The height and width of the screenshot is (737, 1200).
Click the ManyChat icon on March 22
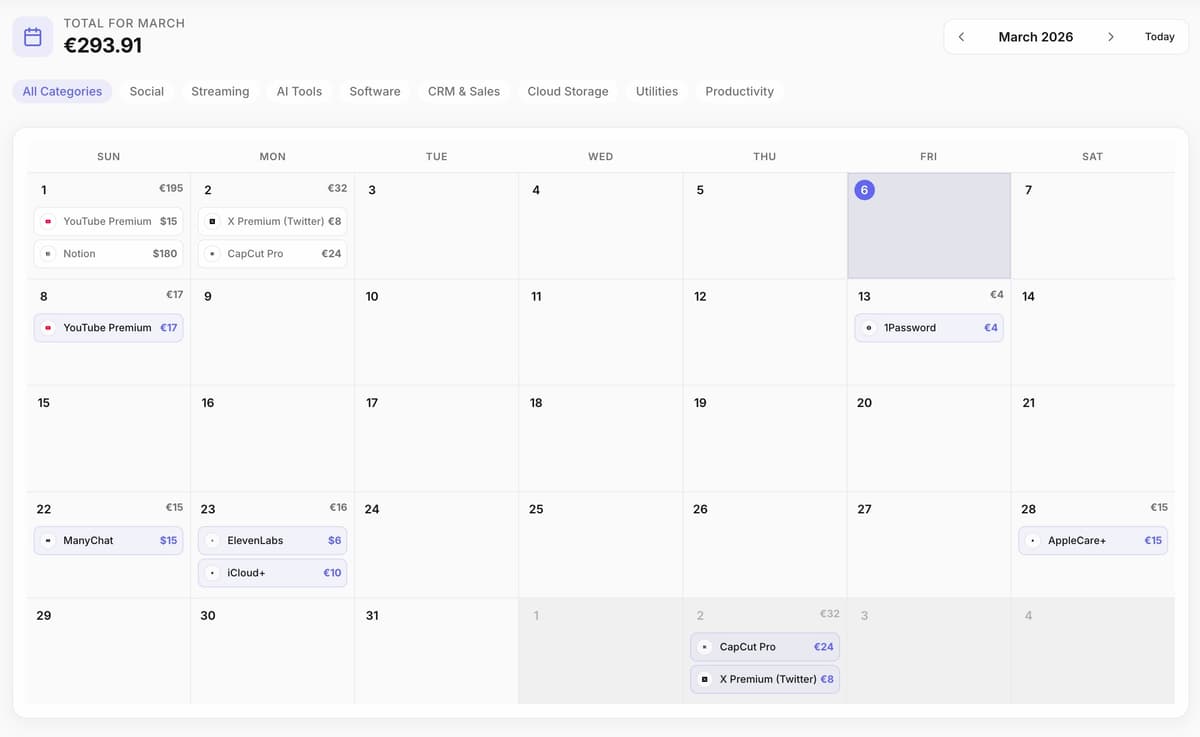47,540
